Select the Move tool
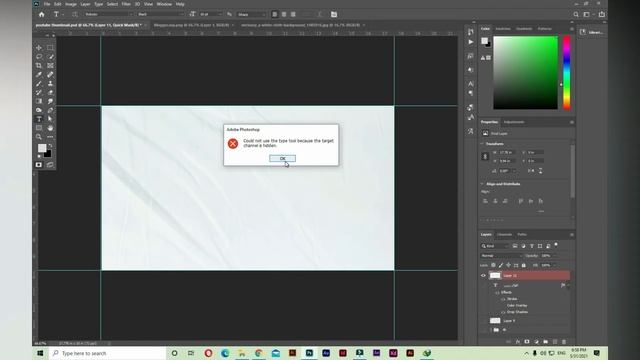Image resolution: width=640 pixels, height=360 pixels. click(x=39, y=47)
